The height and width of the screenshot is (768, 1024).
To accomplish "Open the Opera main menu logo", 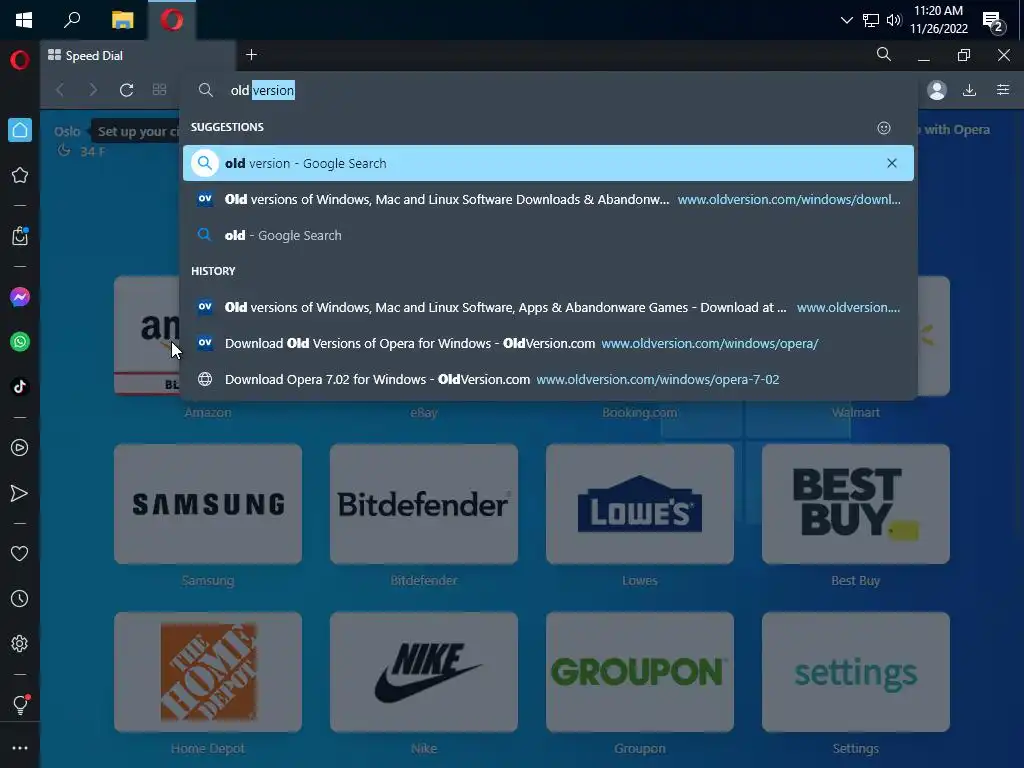I will pyautogui.click(x=20, y=60).
